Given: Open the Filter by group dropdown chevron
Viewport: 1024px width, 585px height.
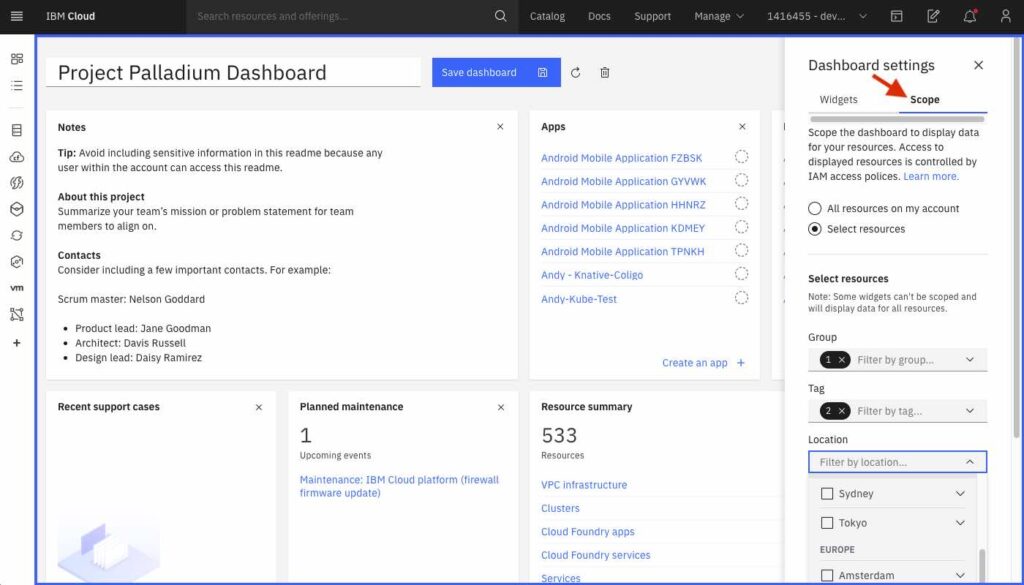Looking at the screenshot, I should 970,360.
